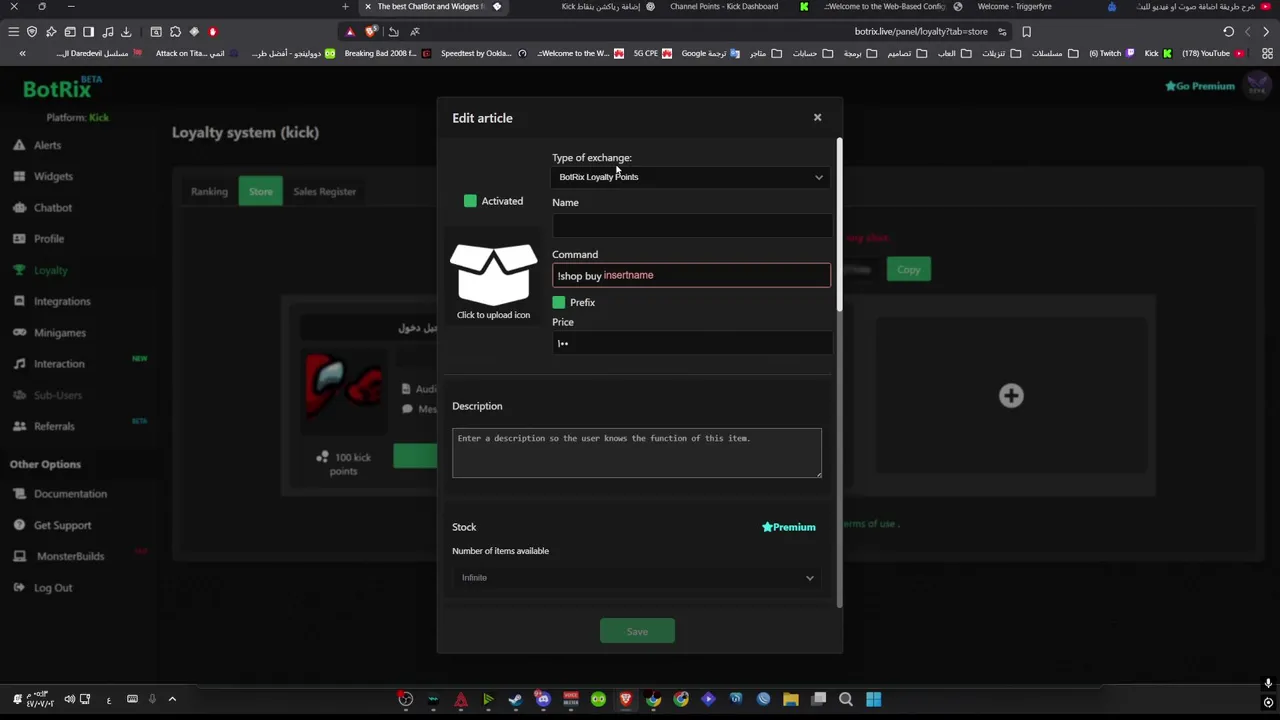Click Premium badge next to Stock
Image resolution: width=1280 pixels, height=720 pixels.
point(789,527)
